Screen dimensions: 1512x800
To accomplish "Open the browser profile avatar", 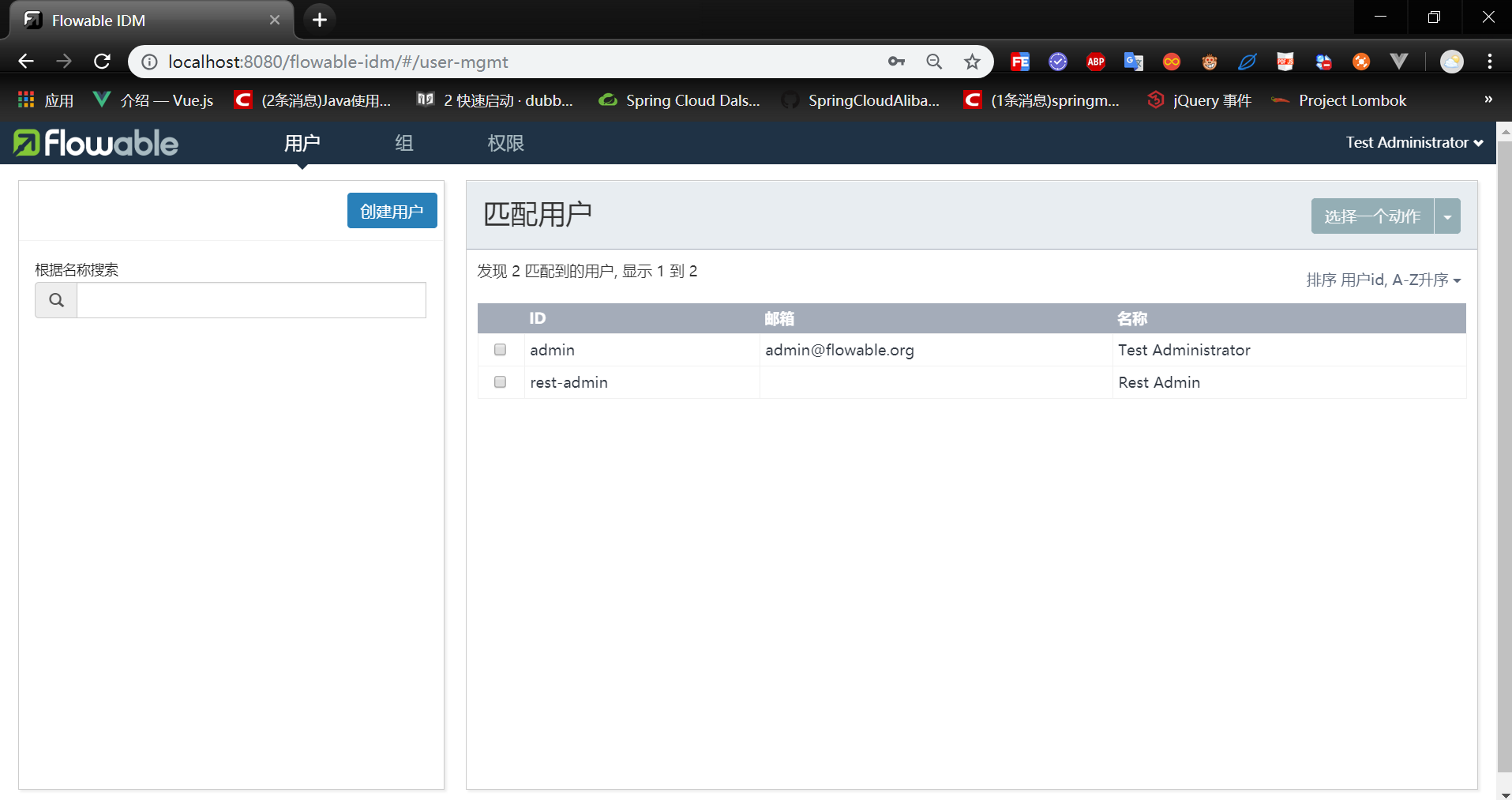I will coord(1452,62).
